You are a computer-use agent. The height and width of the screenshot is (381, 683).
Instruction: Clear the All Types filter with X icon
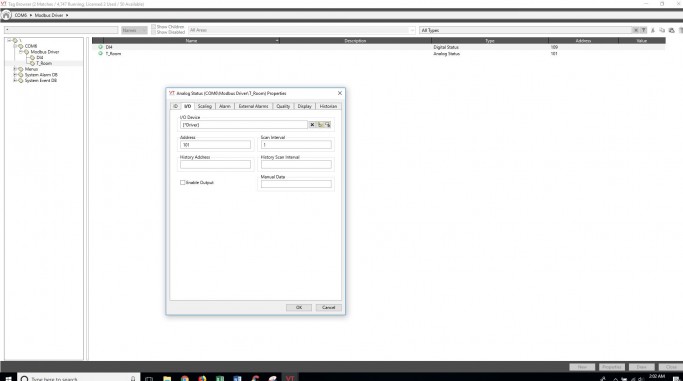pyautogui.click(x=636, y=30)
